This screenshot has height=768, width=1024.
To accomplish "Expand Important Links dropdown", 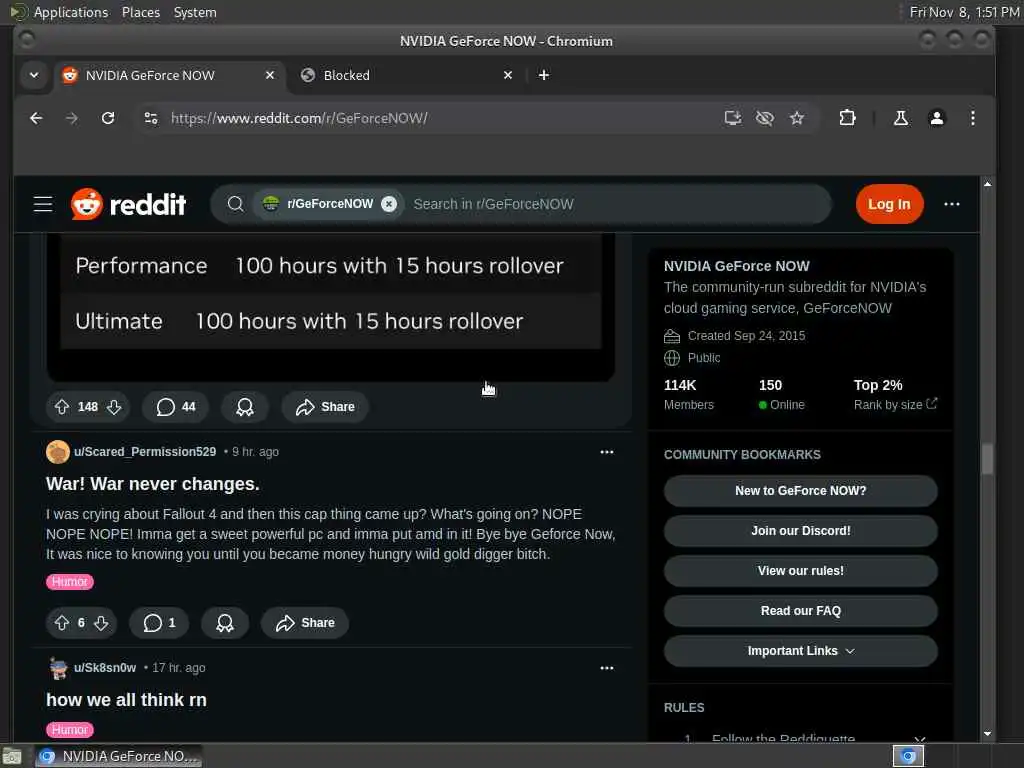I will click(801, 651).
